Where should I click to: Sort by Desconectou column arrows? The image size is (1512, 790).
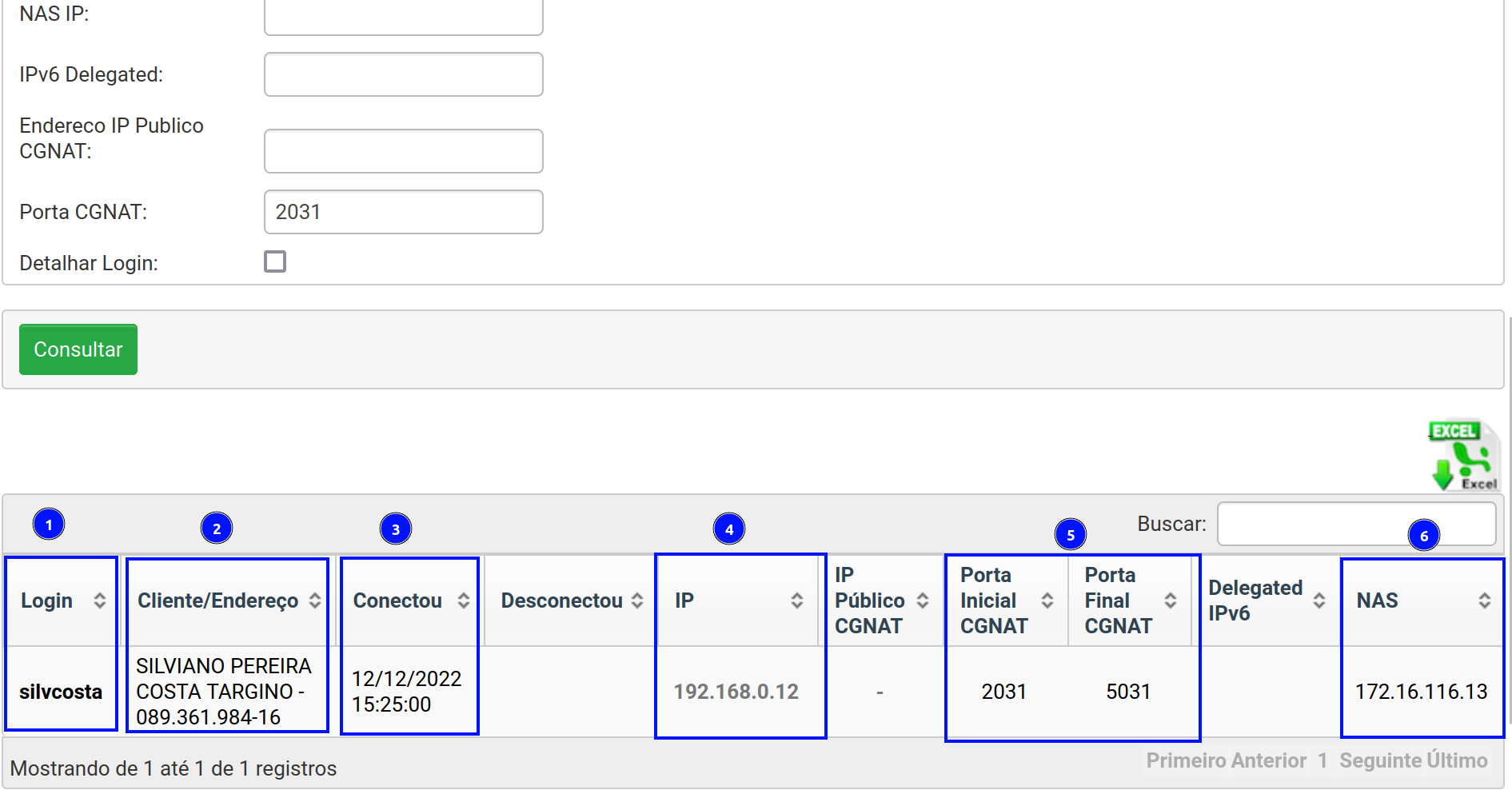point(637,600)
